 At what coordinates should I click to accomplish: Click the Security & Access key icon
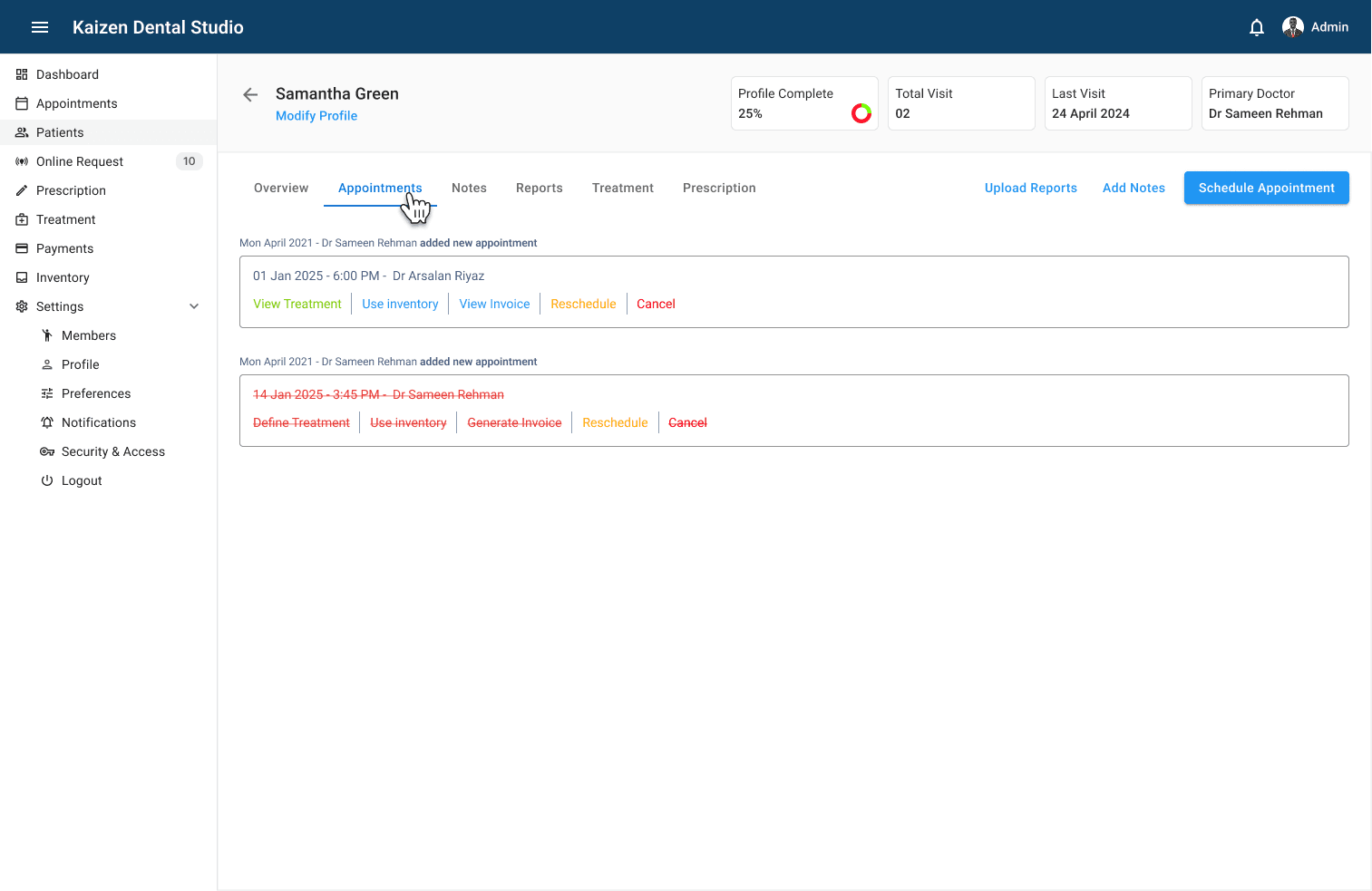coord(47,451)
